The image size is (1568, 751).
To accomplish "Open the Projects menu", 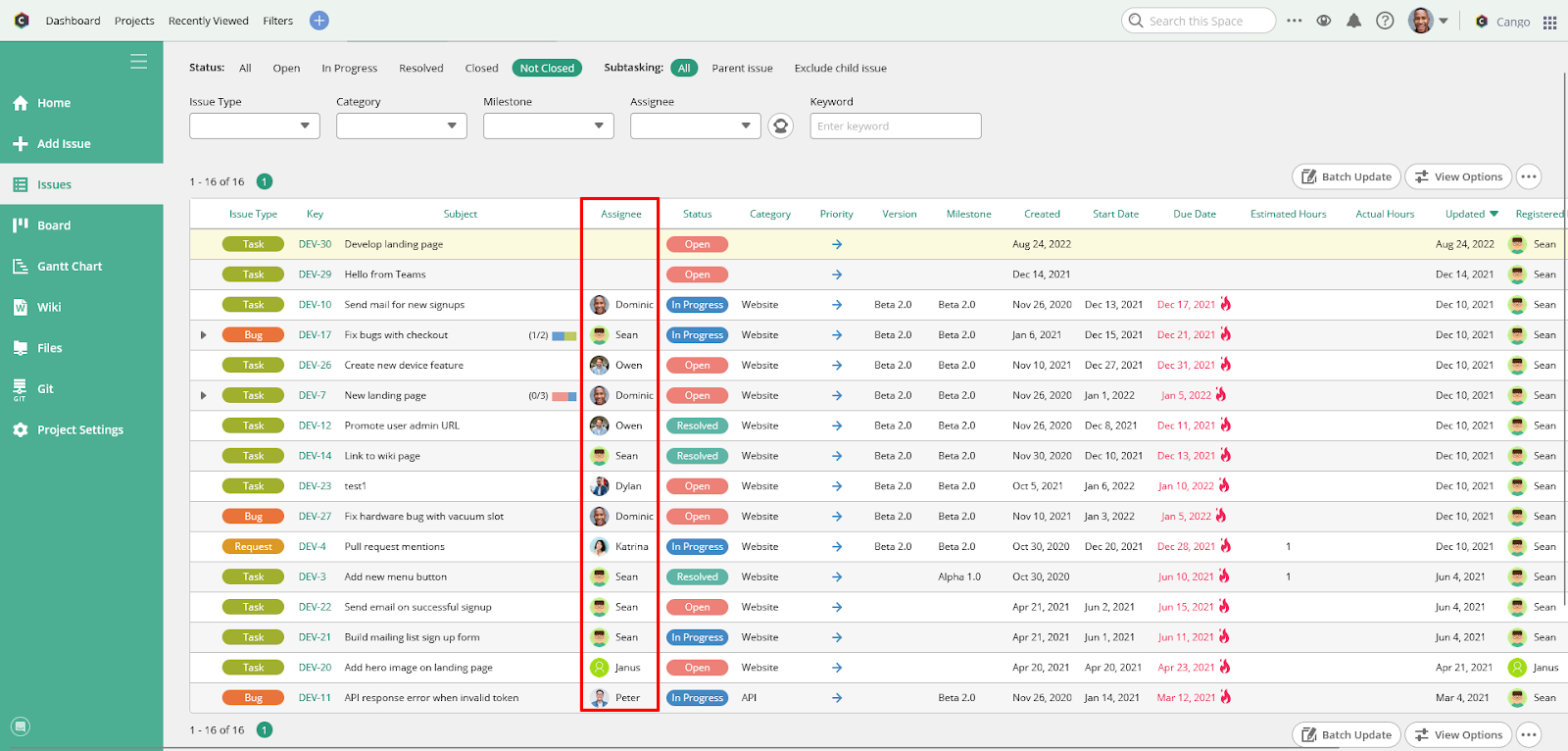I will pos(134,21).
